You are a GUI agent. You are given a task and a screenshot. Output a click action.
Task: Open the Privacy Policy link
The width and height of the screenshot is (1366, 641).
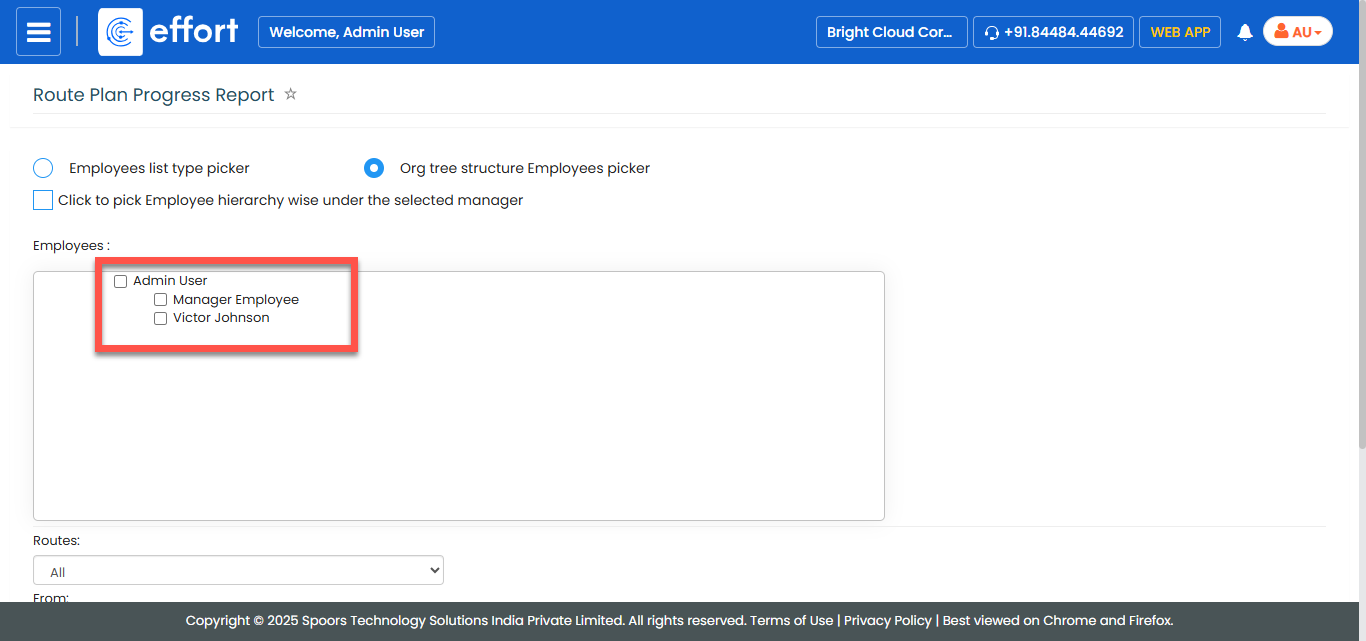pyautogui.click(x=887, y=620)
